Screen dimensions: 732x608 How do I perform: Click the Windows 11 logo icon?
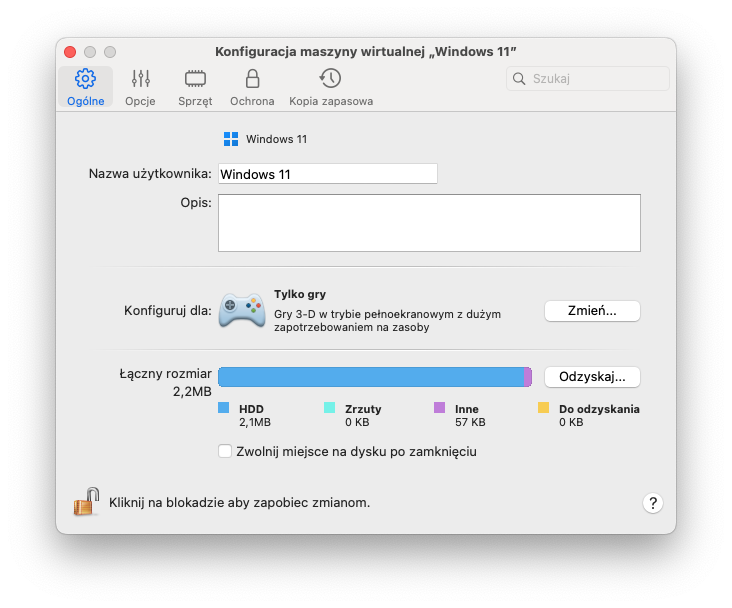tap(231, 139)
